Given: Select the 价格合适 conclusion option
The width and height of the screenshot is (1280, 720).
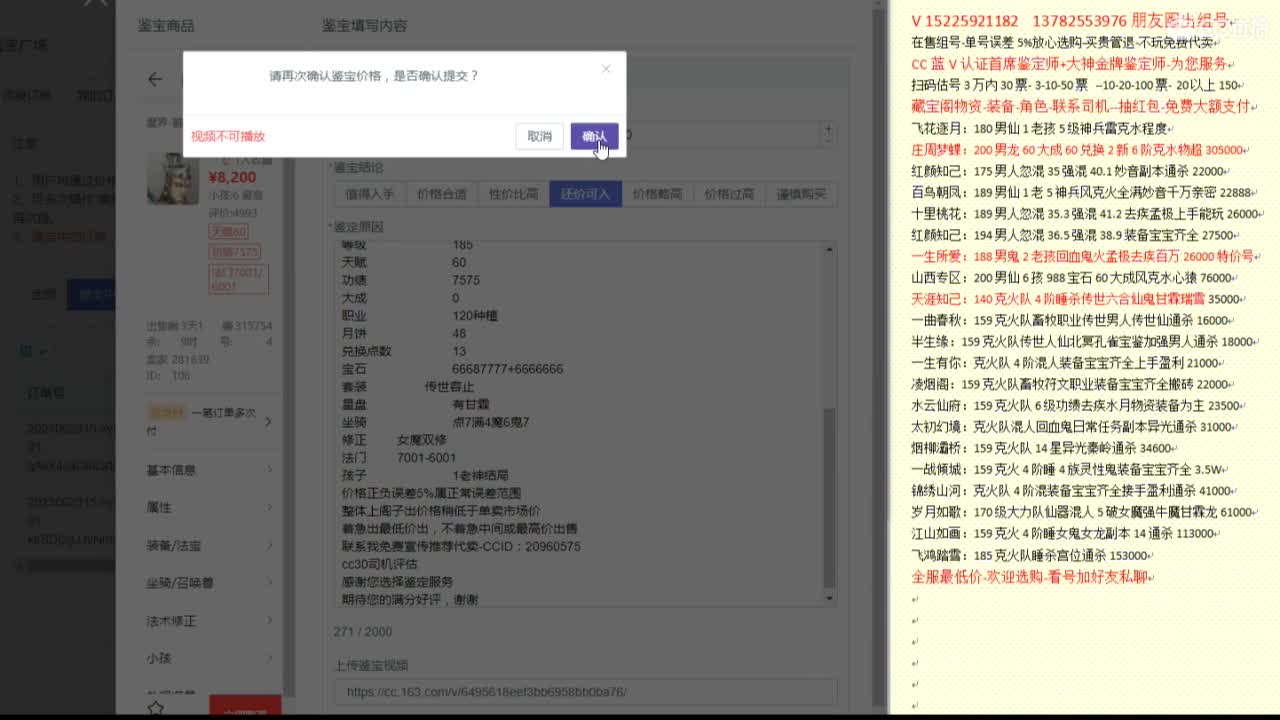Looking at the screenshot, I should 442,194.
